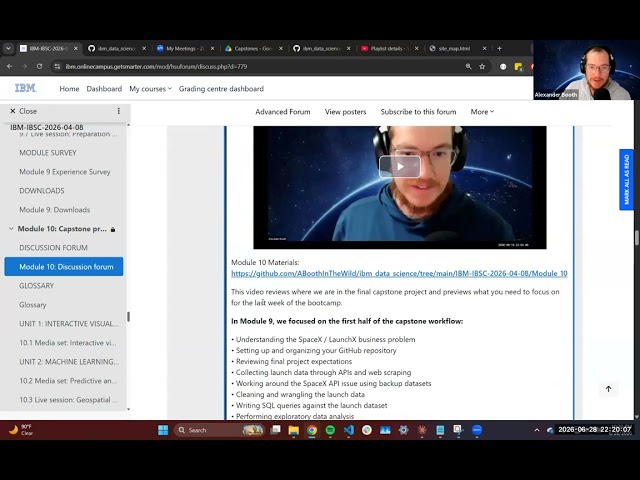
Task: Click the zoom magnifier icon in address bar
Action: 468,66
